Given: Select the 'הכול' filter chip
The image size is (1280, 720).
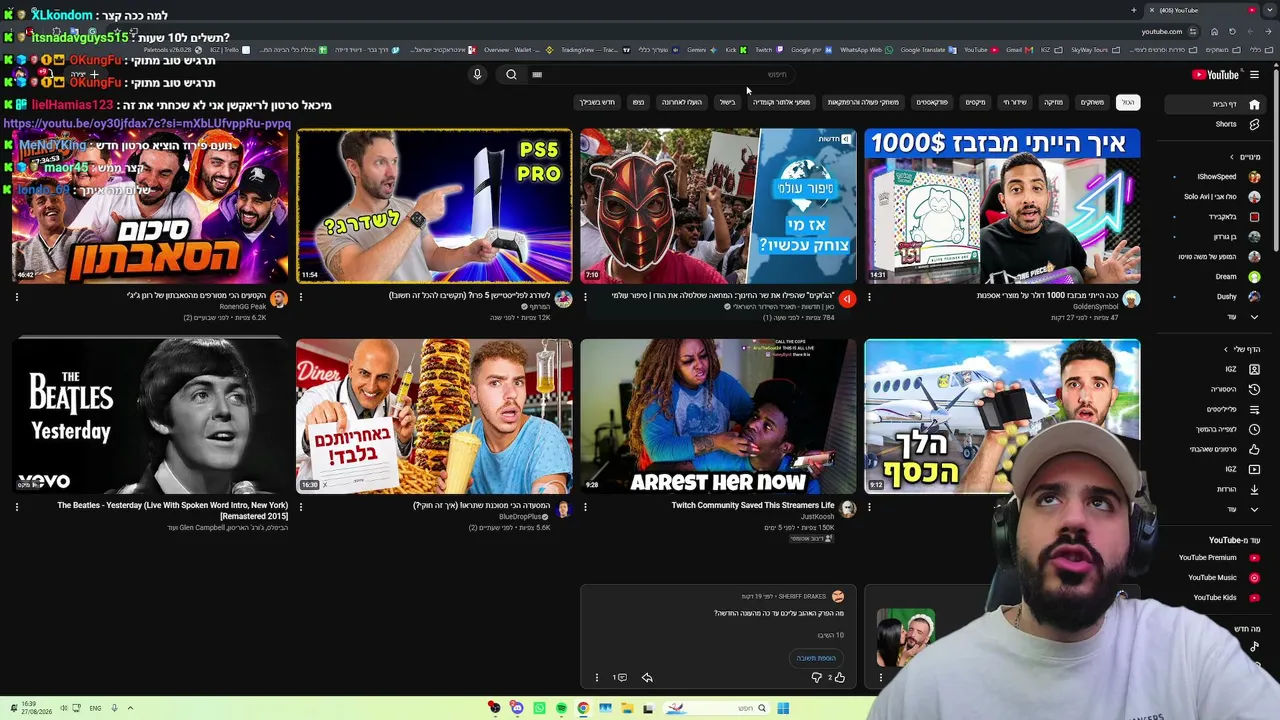Looking at the screenshot, I should (x=1127, y=102).
